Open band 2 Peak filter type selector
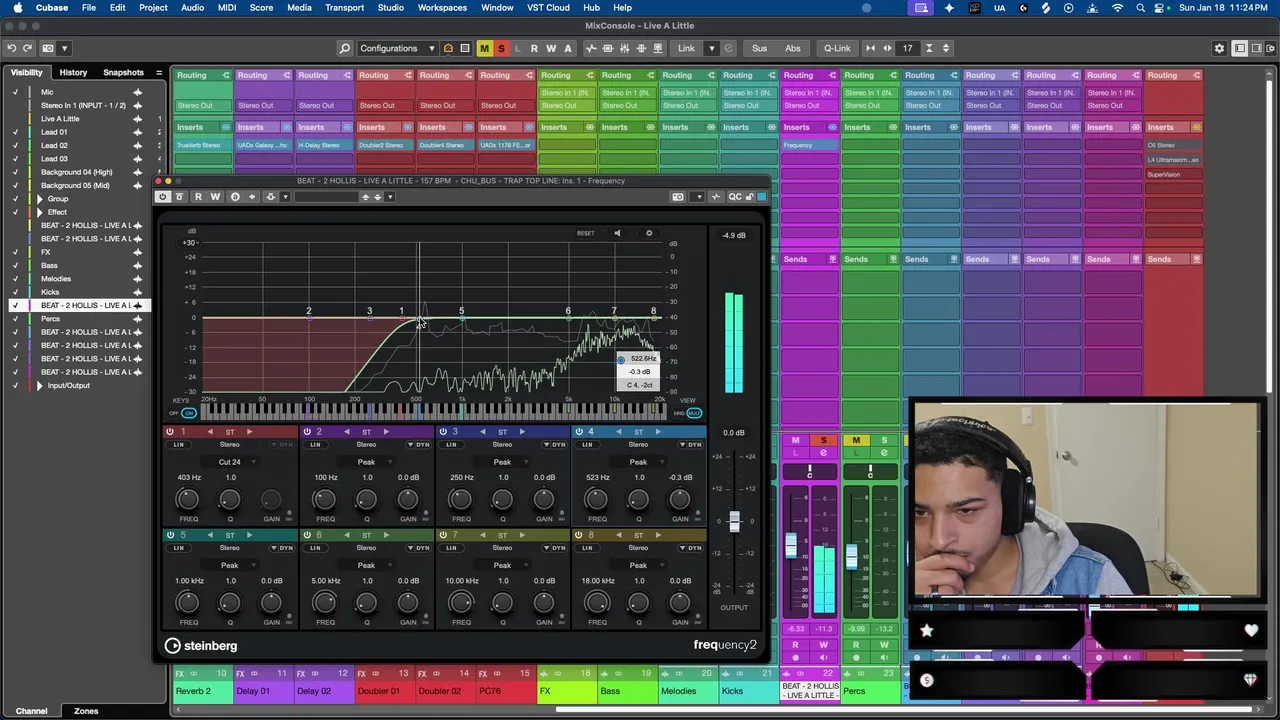1280x720 pixels. (x=366, y=462)
